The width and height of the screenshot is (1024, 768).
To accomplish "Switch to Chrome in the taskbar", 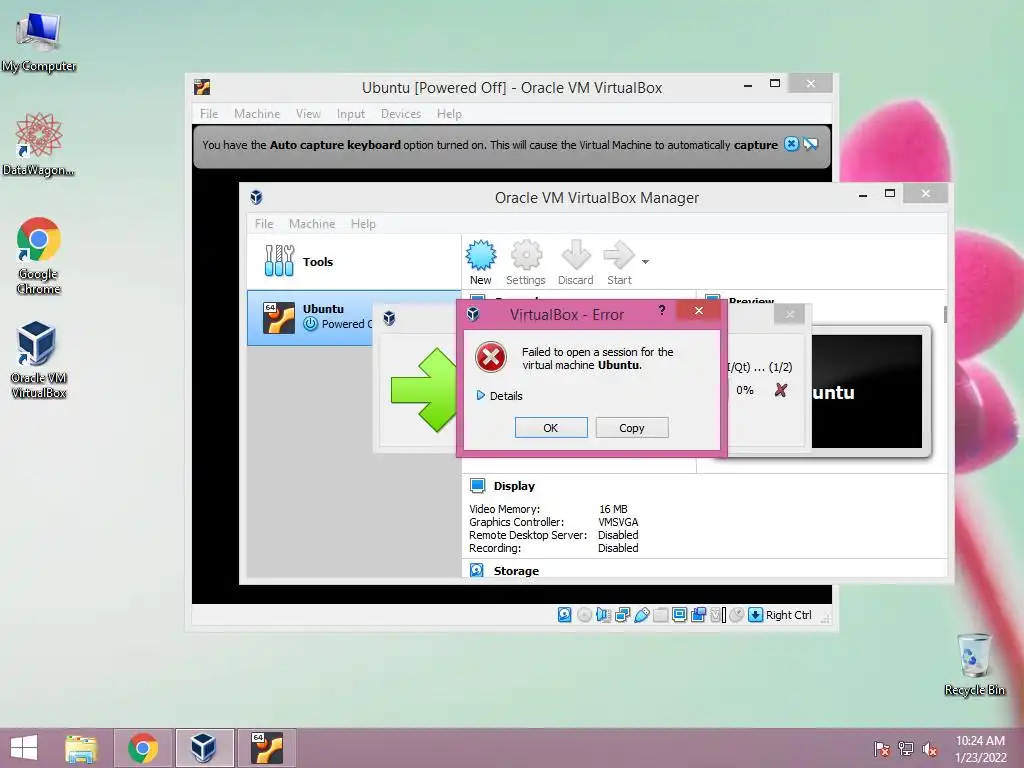I will [x=143, y=748].
